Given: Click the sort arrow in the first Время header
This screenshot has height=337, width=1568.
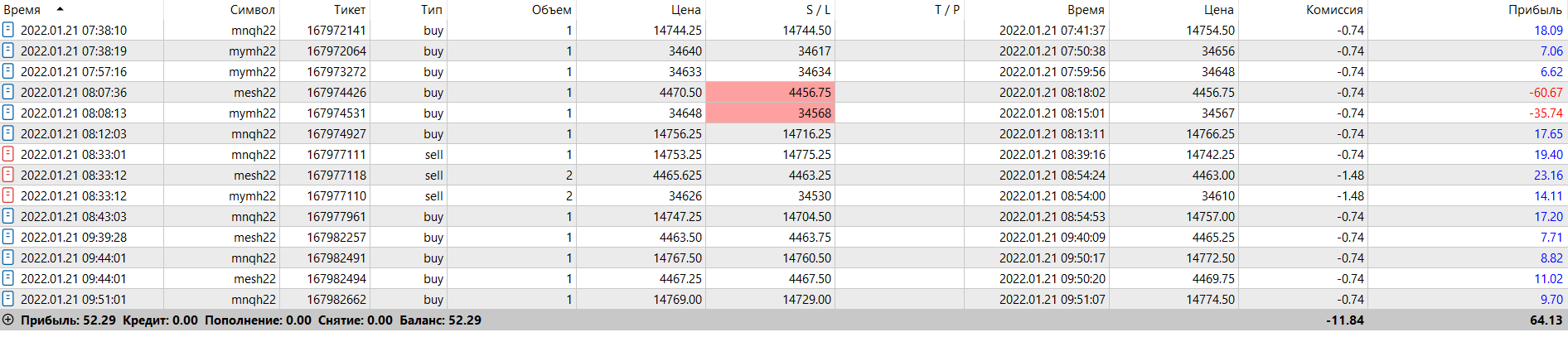Looking at the screenshot, I should 60,9.
